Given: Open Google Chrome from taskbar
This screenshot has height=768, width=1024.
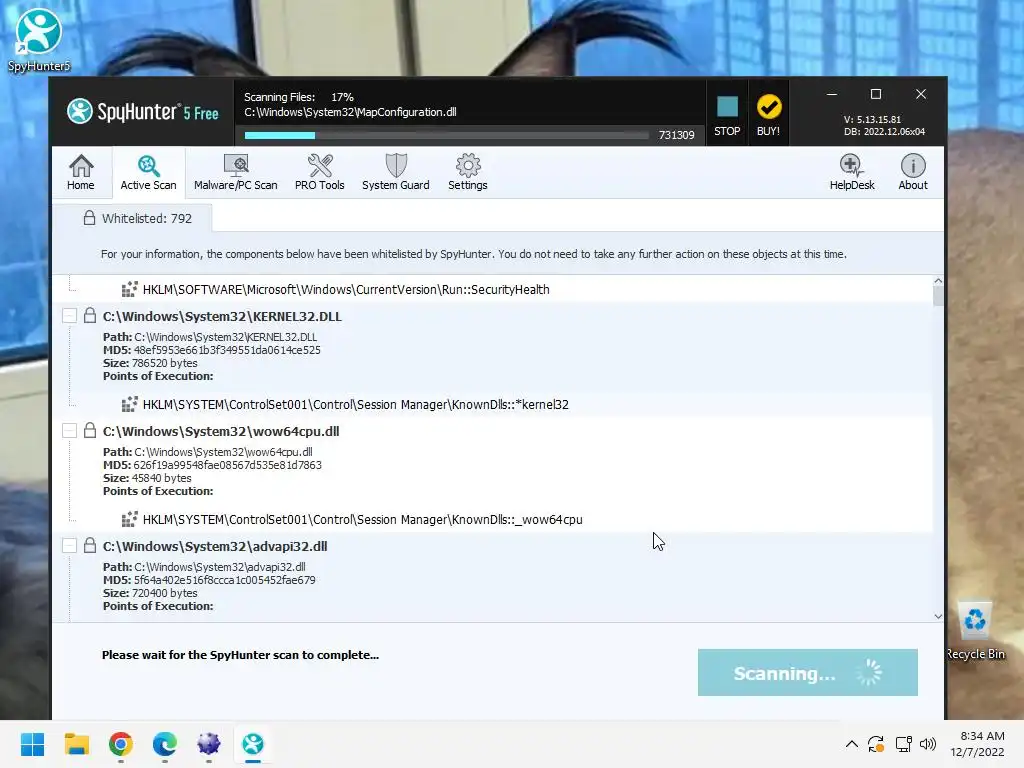Looking at the screenshot, I should (x=121, y=744).
